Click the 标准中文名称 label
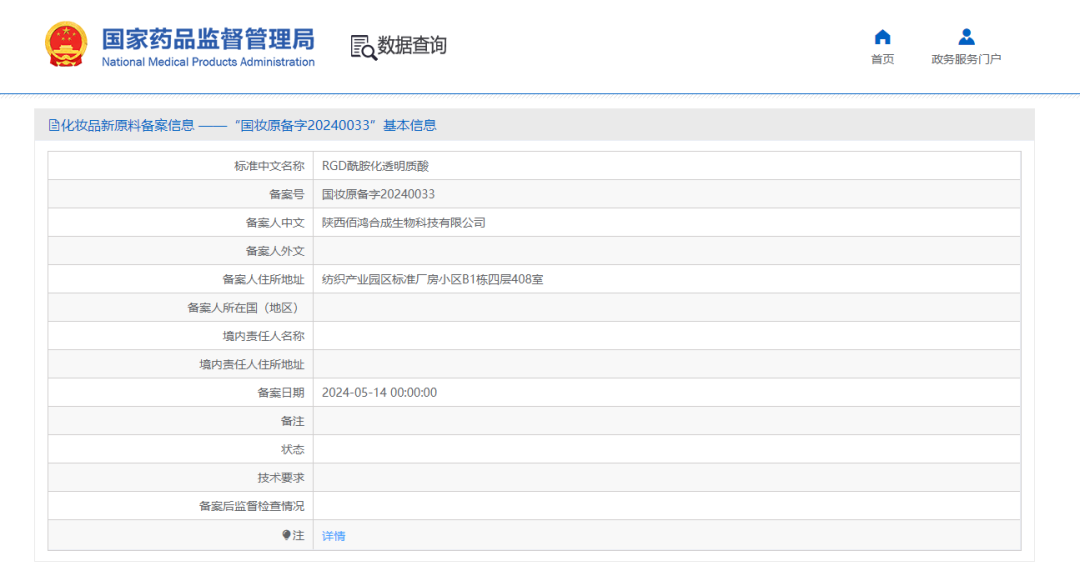The width and height of the screenshot is (1080, 586). 269,166
